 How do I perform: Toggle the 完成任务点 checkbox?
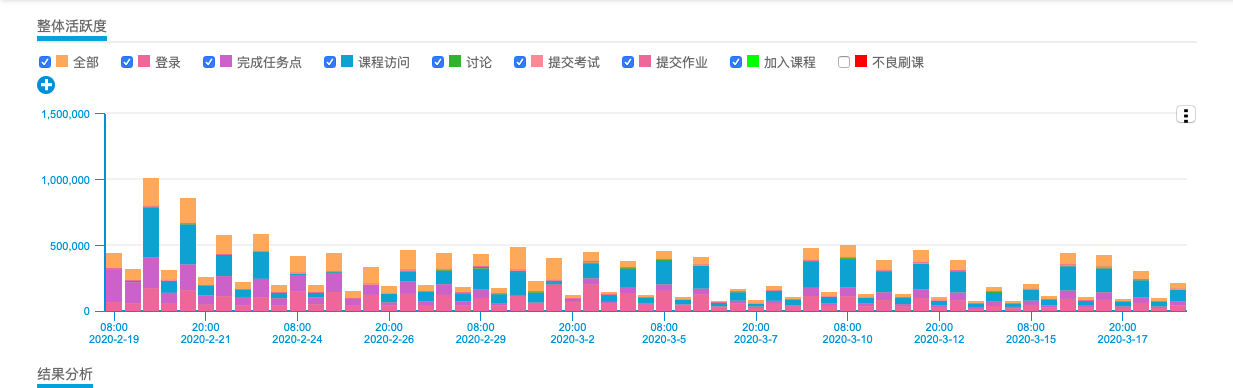(209, 62)
